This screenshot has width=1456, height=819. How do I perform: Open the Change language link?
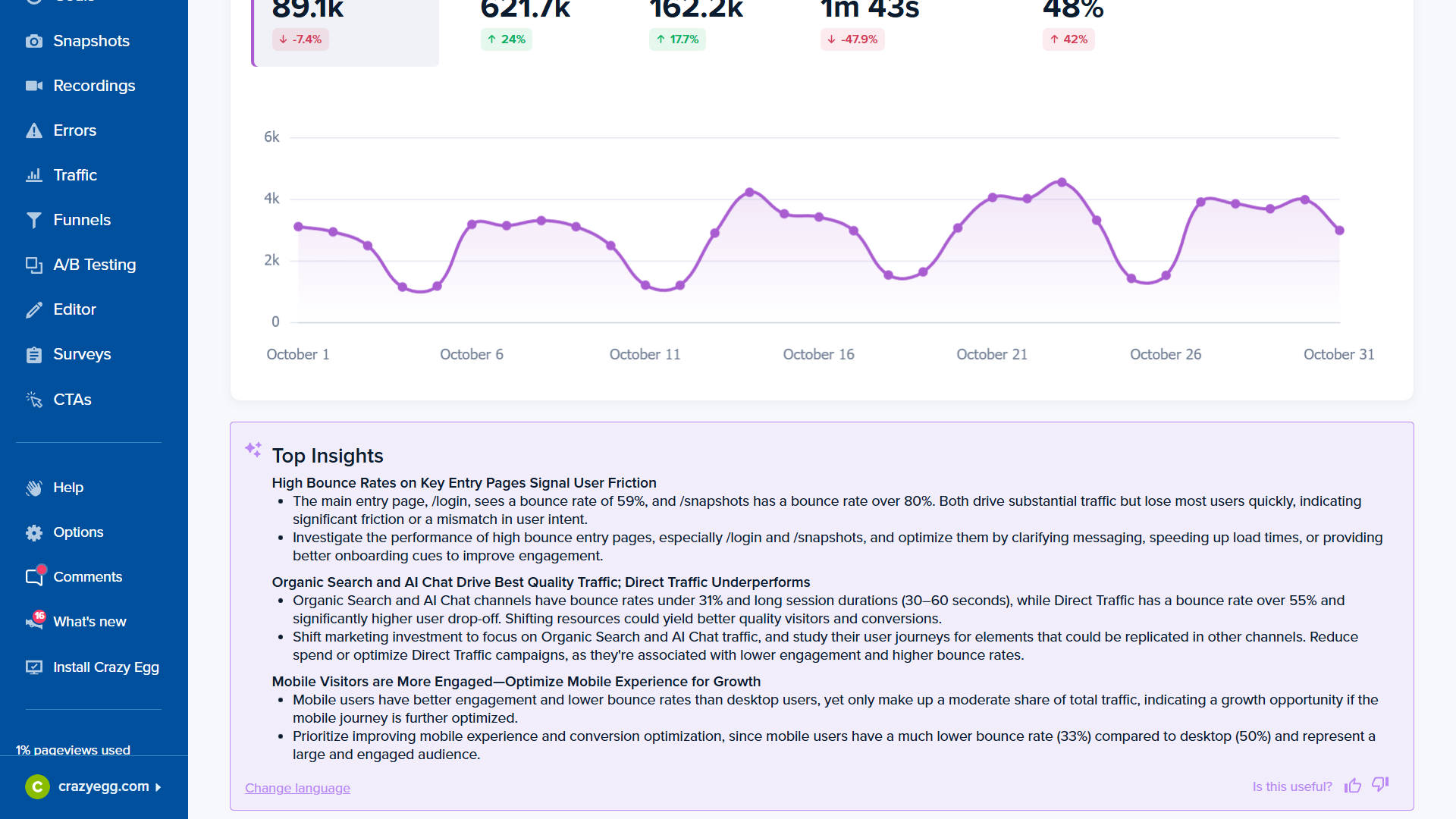[297, 788]
